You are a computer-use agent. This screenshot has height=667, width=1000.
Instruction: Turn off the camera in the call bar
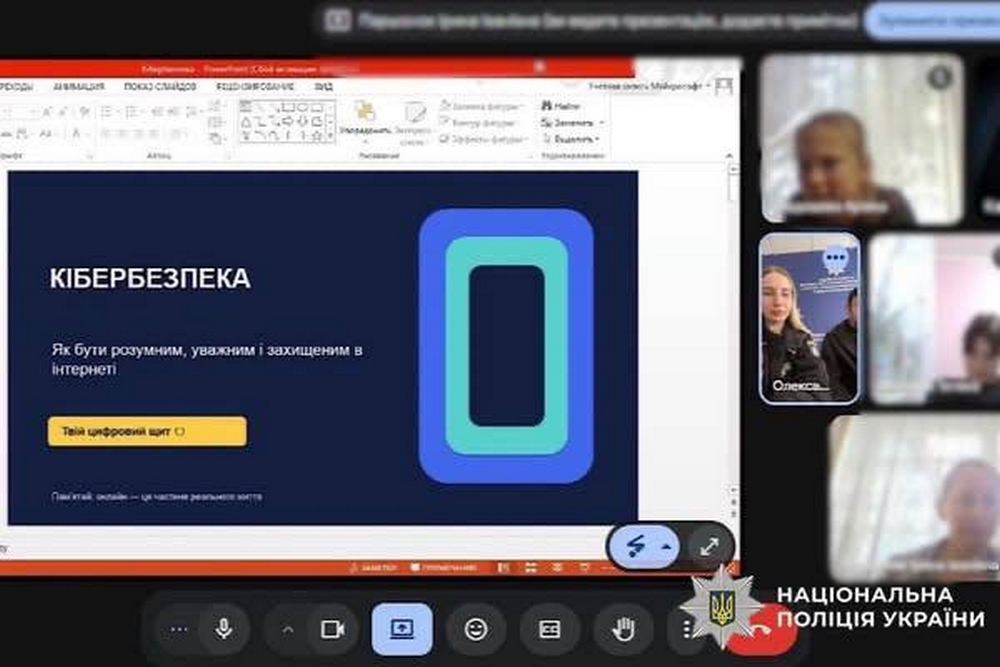pyautogui.click(x=332, y=630)
